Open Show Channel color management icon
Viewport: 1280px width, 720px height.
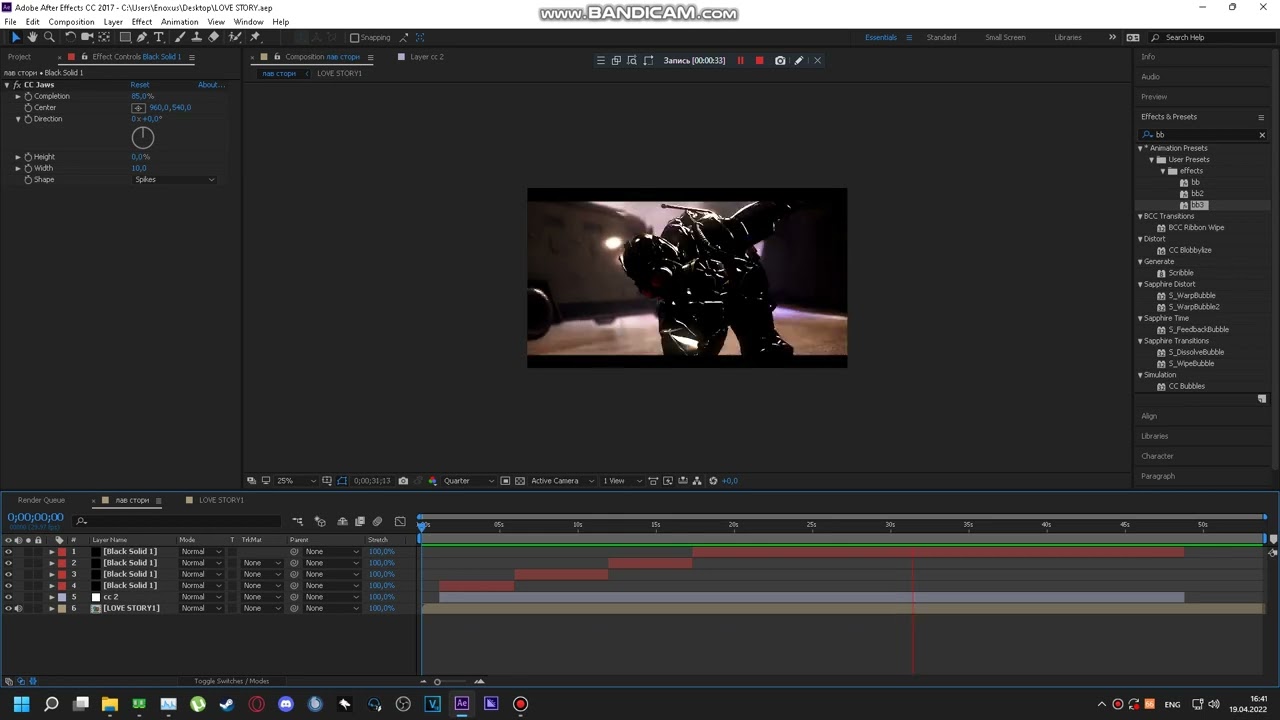point(432,481)
